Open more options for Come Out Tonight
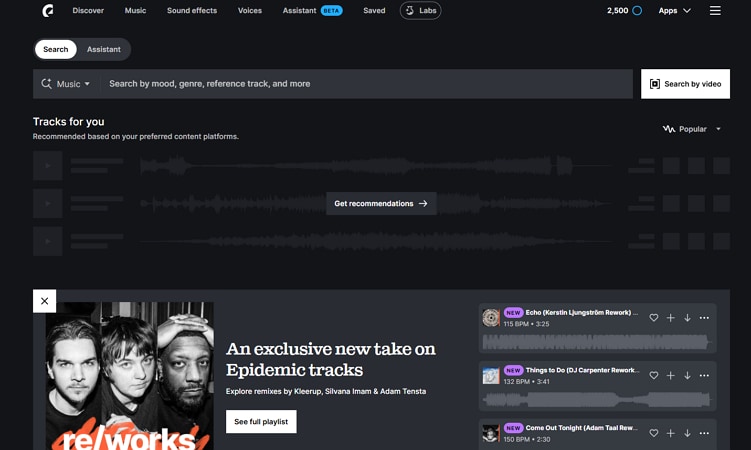Image resolution: width=751 pixels, height=450 pixels. (x=704, y=433)
